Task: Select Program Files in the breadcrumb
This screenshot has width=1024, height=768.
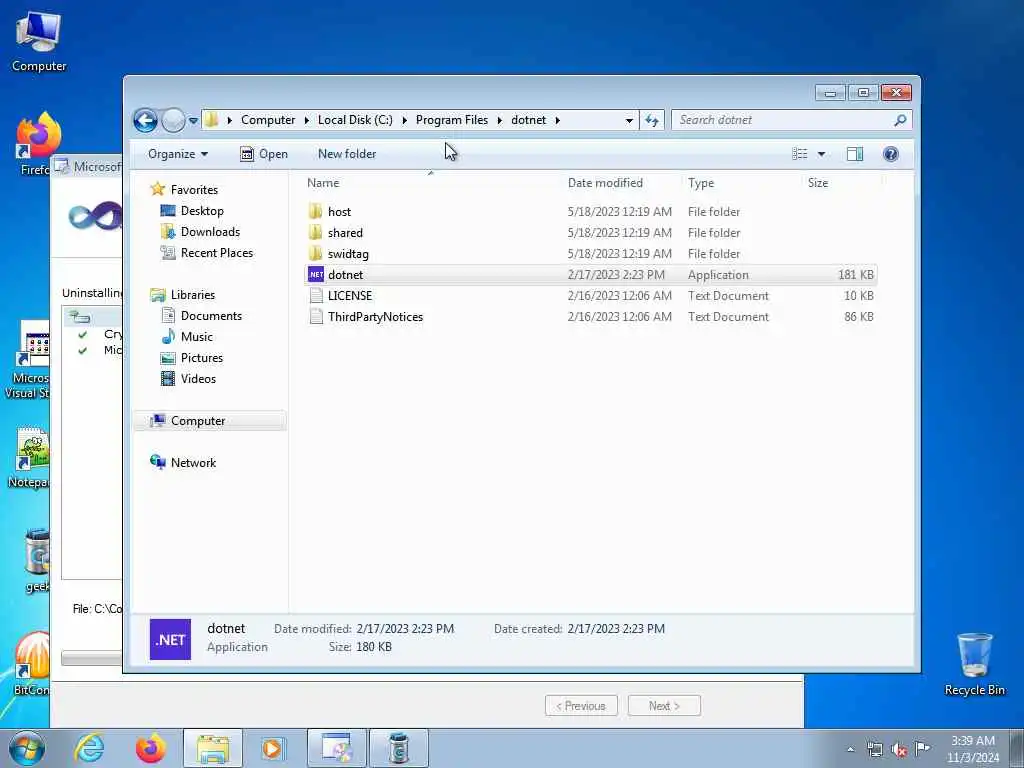Action: pyautogui.click(x=452, y=120)
